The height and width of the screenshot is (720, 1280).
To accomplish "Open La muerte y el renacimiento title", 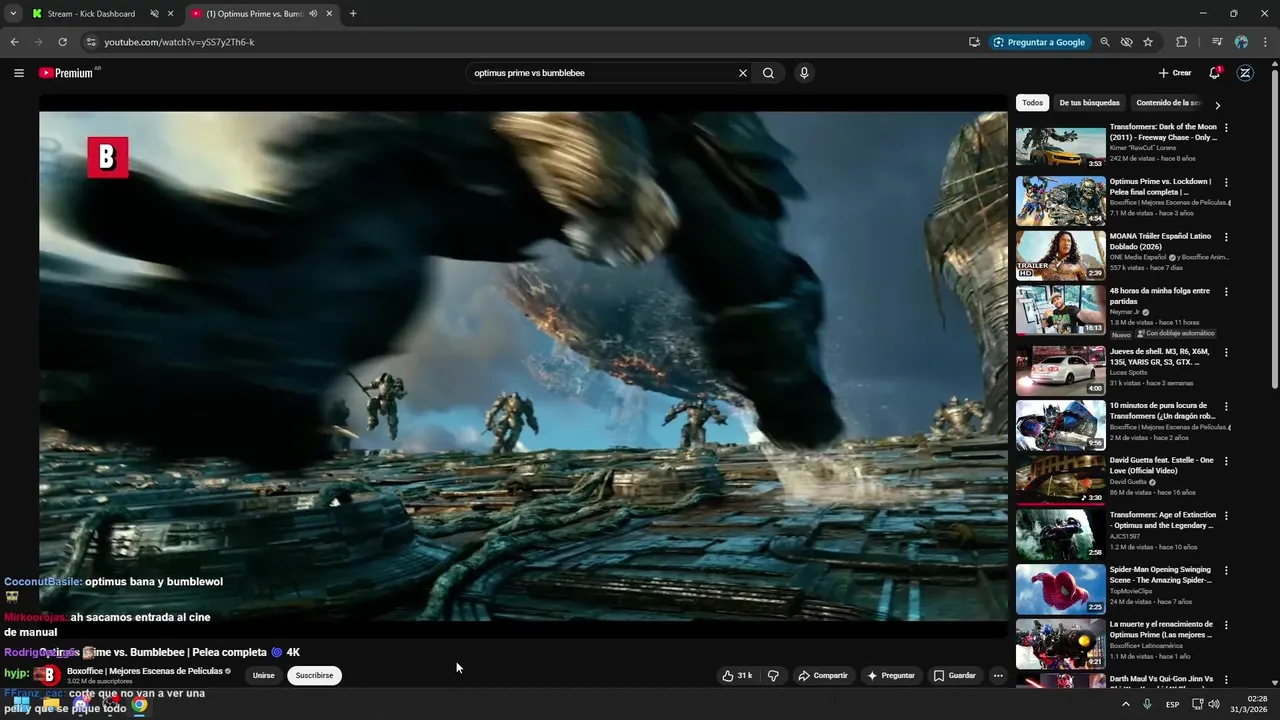I will (x=1161, y=629).
